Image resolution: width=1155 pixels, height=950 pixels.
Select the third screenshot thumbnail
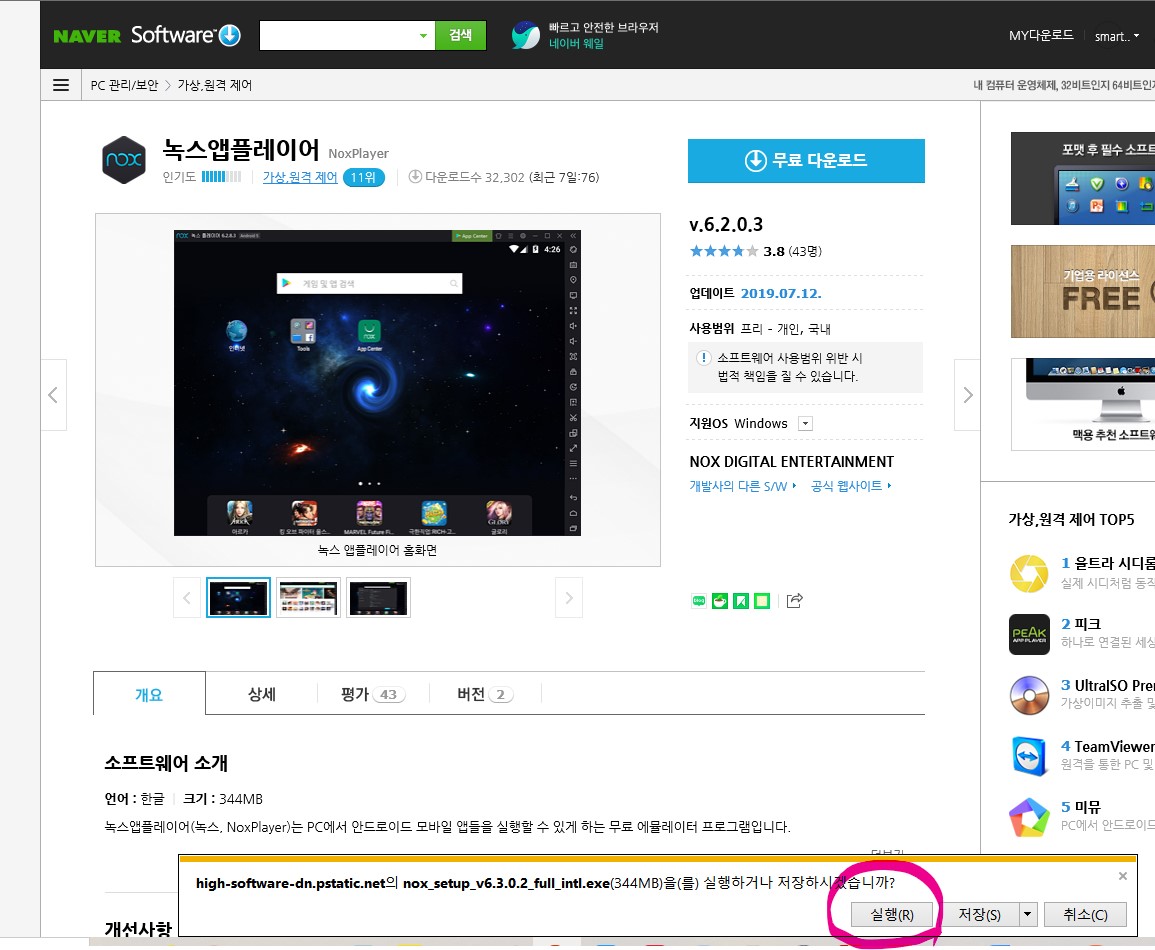click(x=378, y=597)
